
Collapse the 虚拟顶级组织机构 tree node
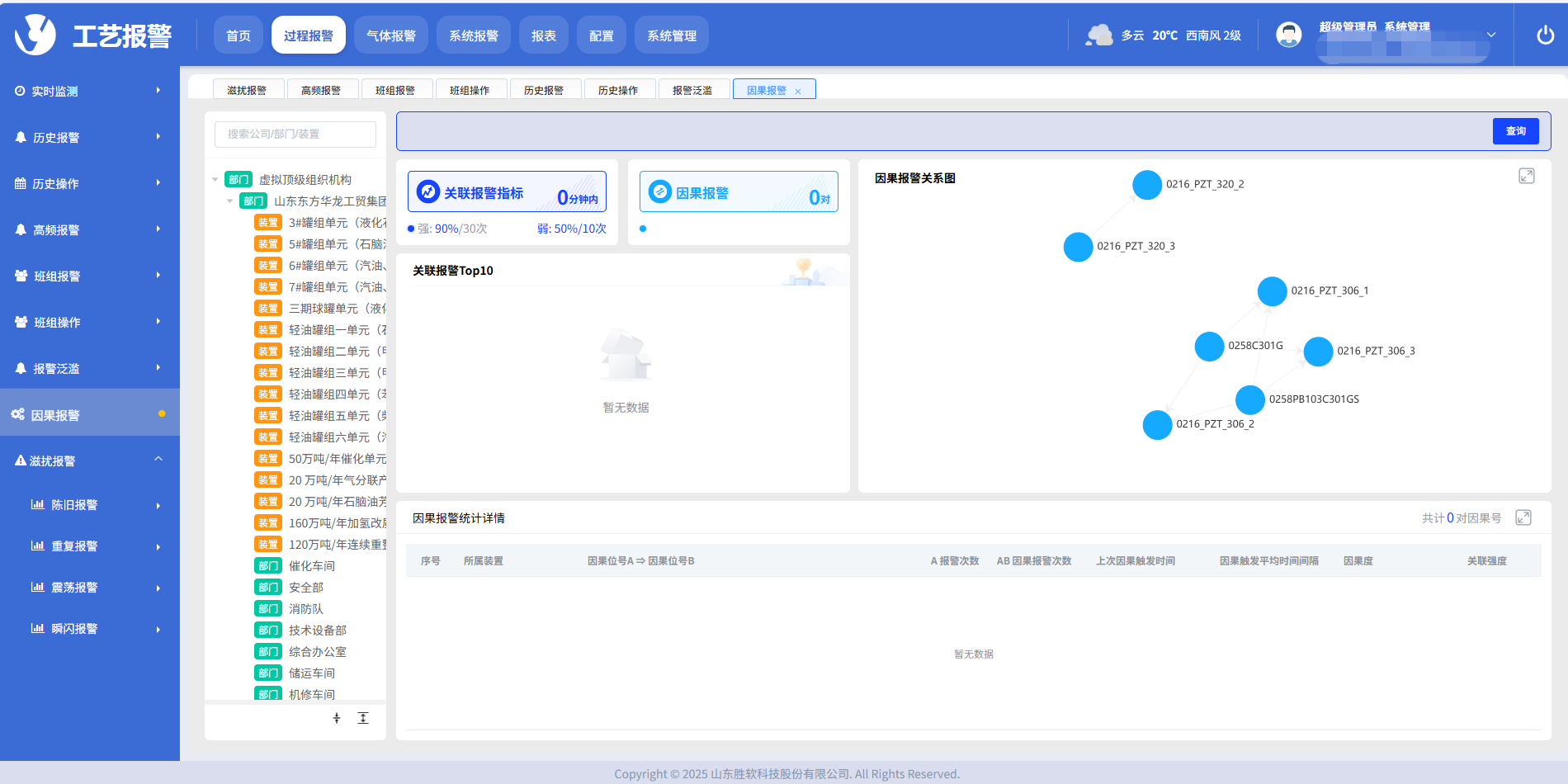[215, 179]
